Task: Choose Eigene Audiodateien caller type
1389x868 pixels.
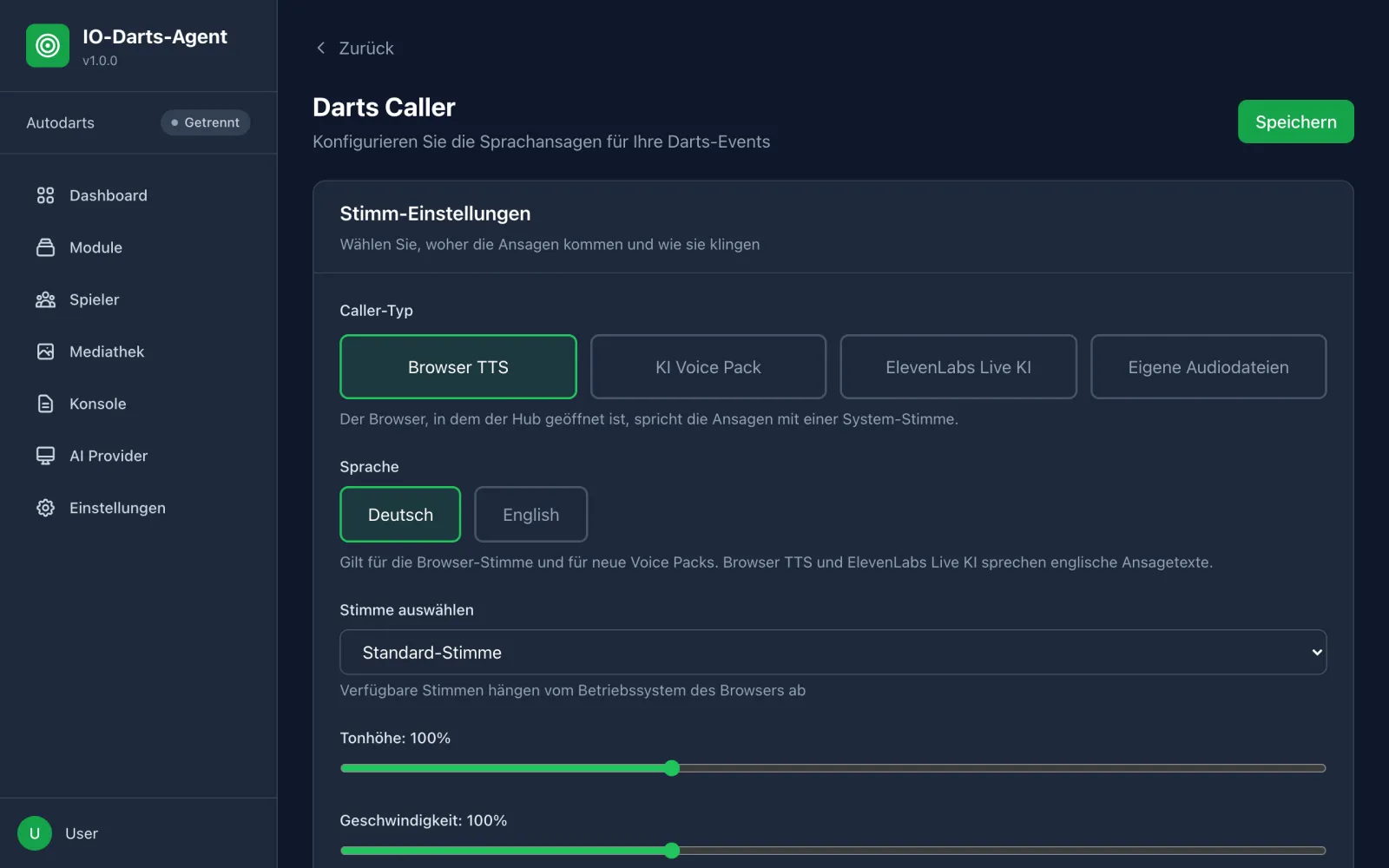Action: click(1208, 367)
